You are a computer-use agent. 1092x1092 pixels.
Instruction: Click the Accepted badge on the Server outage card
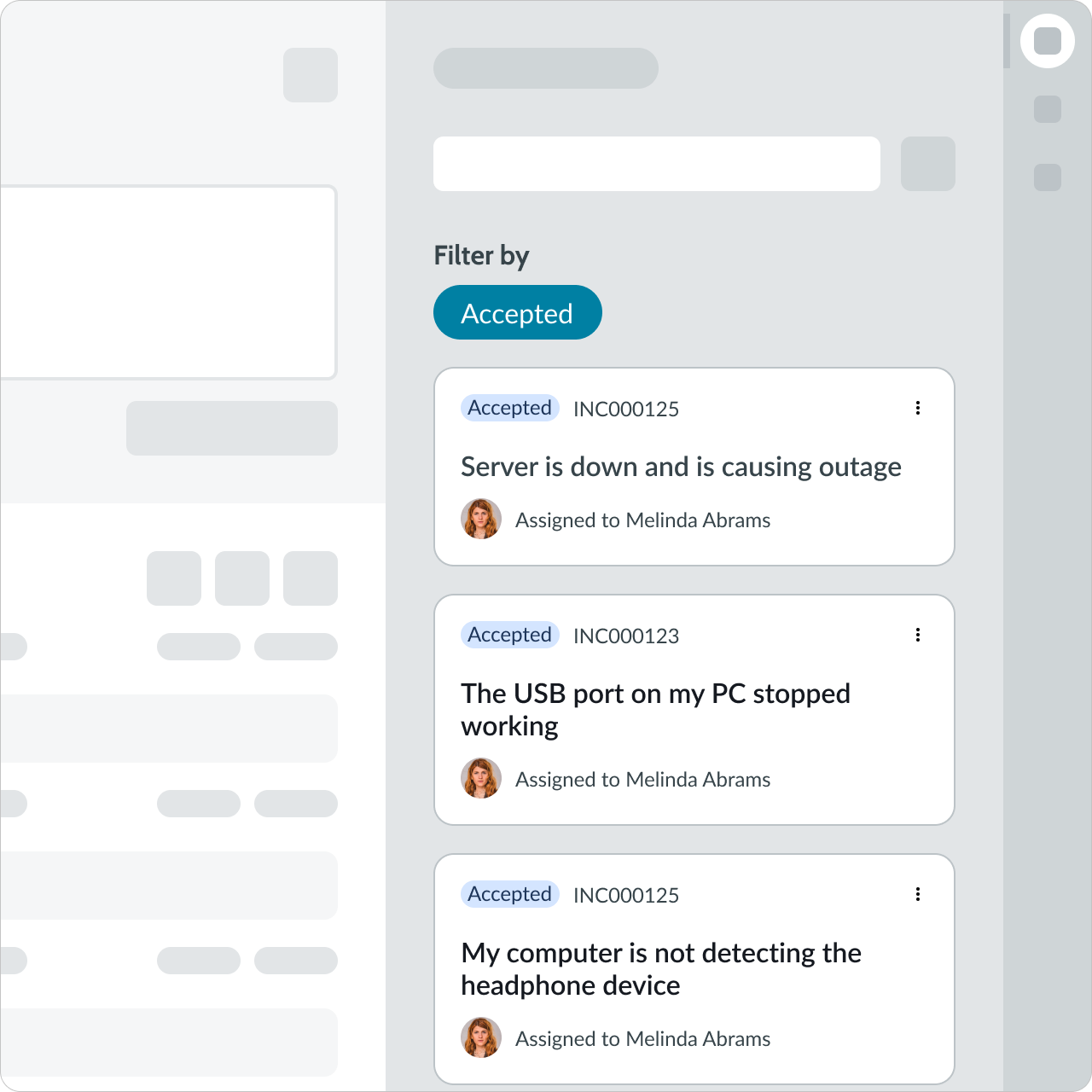coord(510,408)
